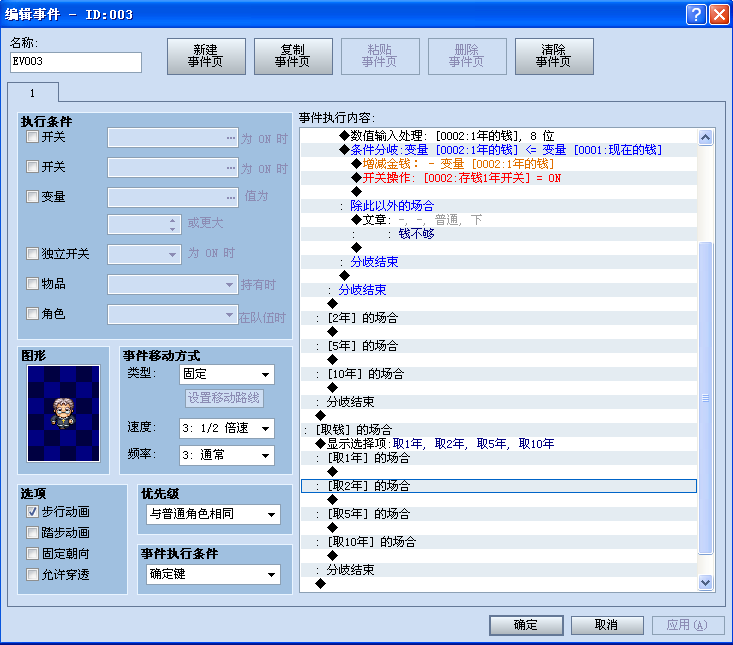The width and height of the screenshot is (733, 645).
Task: Select event page tab 1
Action: pyautogui.click(x=33, y=93)
